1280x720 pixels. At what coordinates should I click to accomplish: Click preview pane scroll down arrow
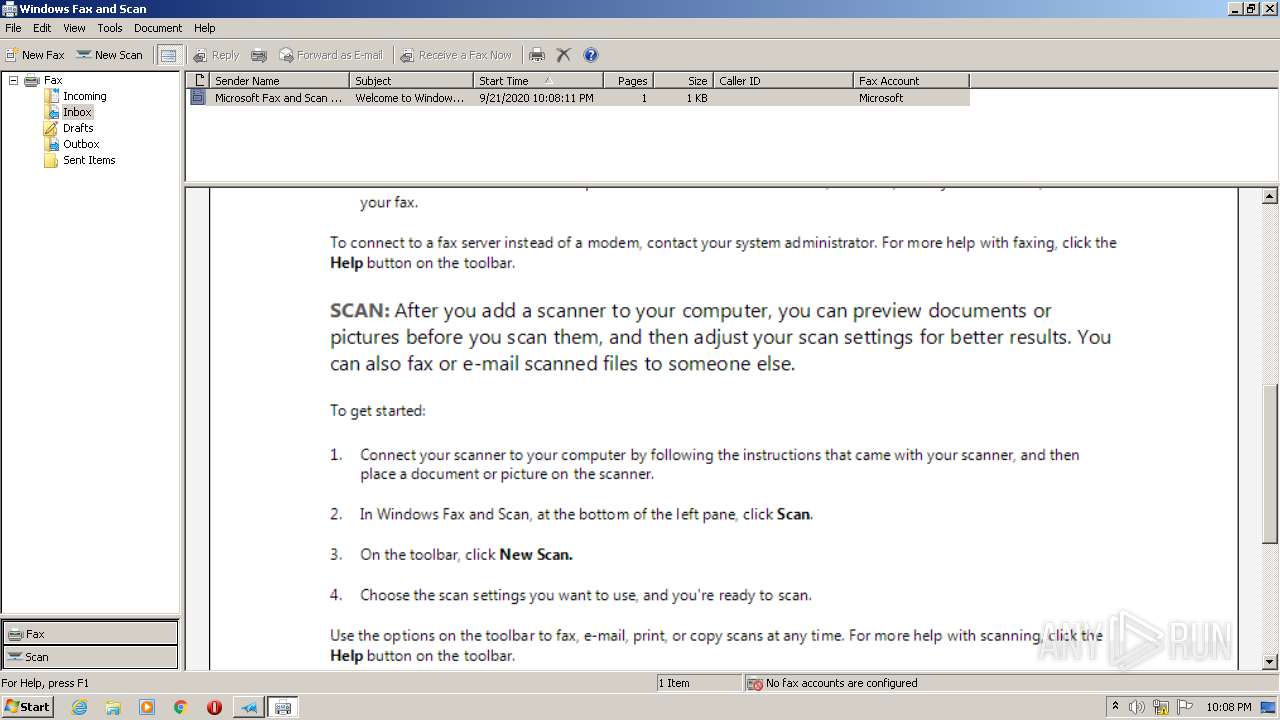tap(1270, 661)
